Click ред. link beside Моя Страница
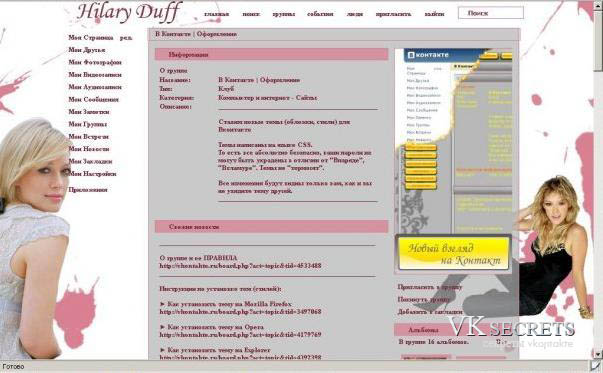Screen dimensions: 603x373 pyautogui.click(x=126, y=38)
